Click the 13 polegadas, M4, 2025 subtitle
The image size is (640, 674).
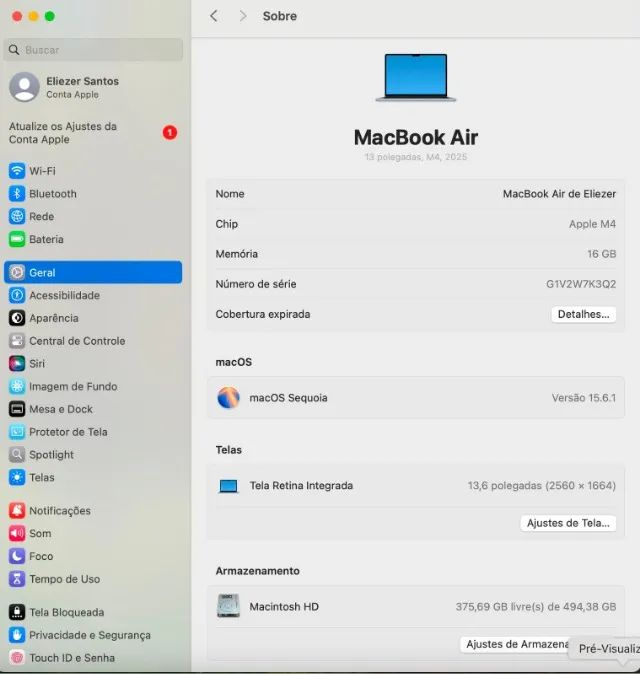[416, 157]
